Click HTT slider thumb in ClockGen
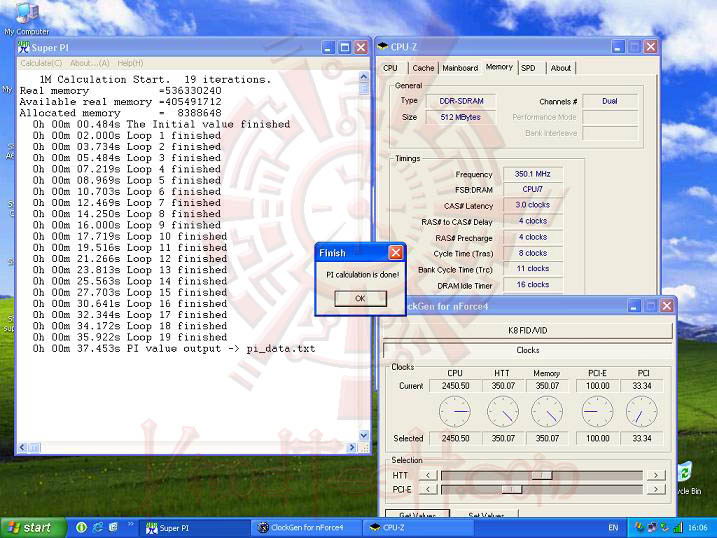Viewport: 717px width, 538px height. 542,475
